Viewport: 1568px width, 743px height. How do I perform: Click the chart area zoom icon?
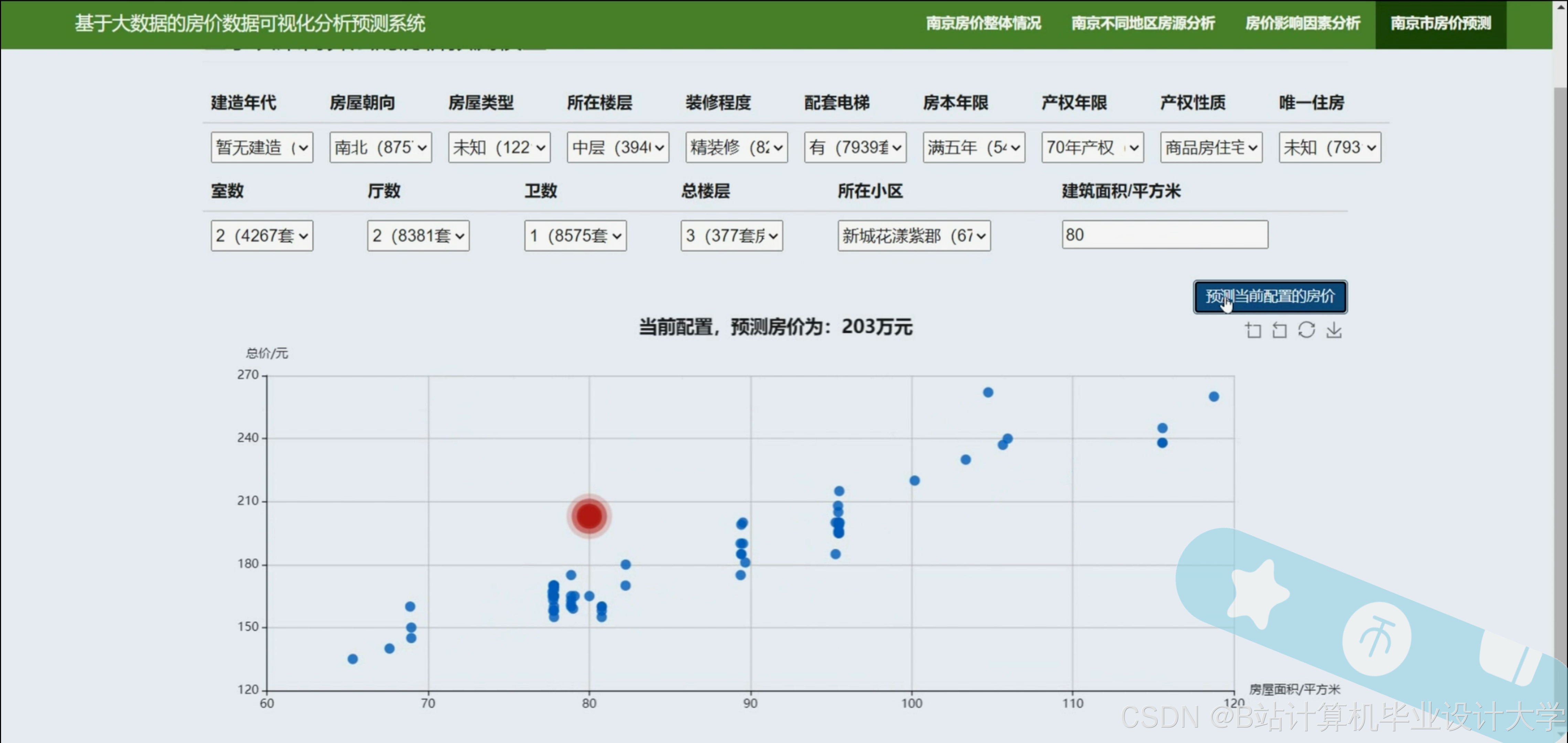[1253, 330]
